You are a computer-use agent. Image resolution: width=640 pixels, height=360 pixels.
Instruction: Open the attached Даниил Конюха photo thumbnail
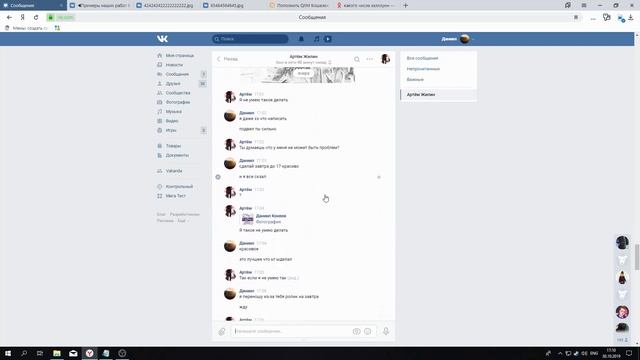tap(247, 219)
